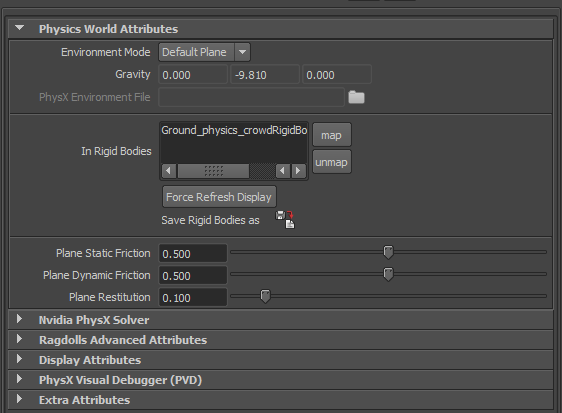Click the Gravity Y field showing -9.810

click(x=265, y=75)
